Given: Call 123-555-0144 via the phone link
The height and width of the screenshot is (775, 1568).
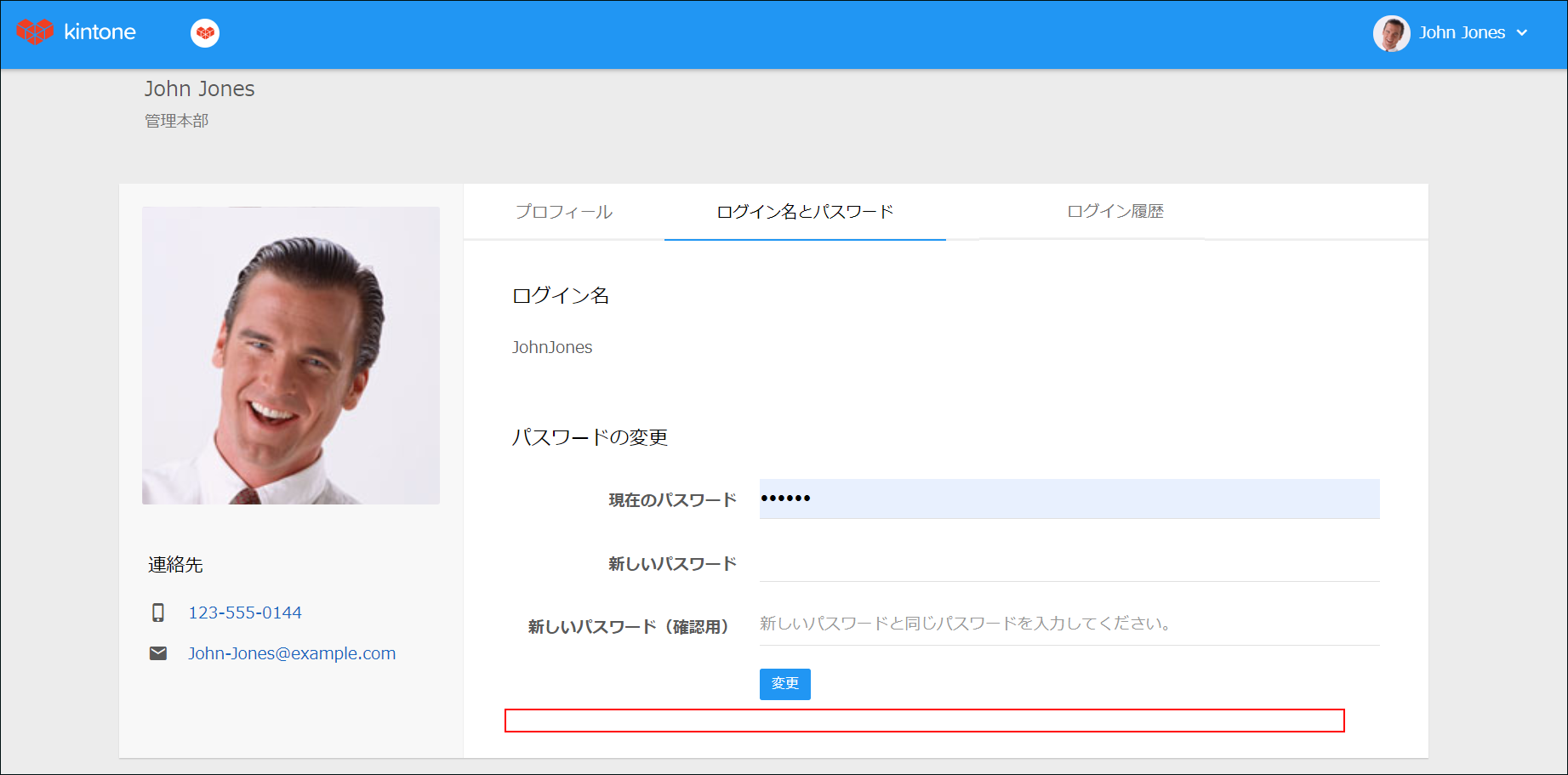Looking at the screenshot, I should [245, 612].
